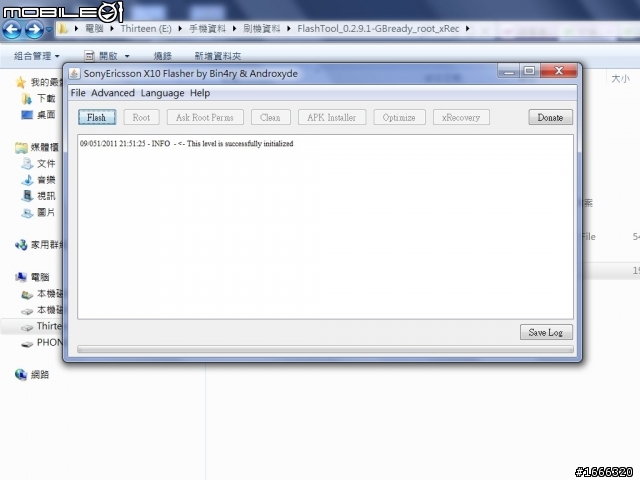
Task: Expand arrow after FlashTool folder breadcrumb
Action: coord(467,29)
